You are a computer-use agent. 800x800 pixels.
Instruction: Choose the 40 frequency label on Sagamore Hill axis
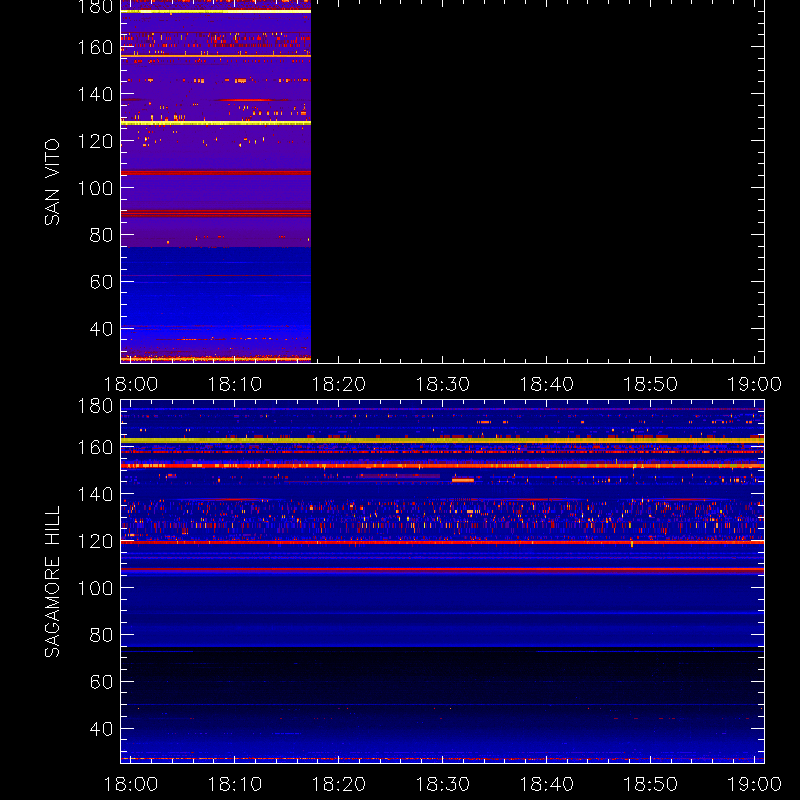102,729
